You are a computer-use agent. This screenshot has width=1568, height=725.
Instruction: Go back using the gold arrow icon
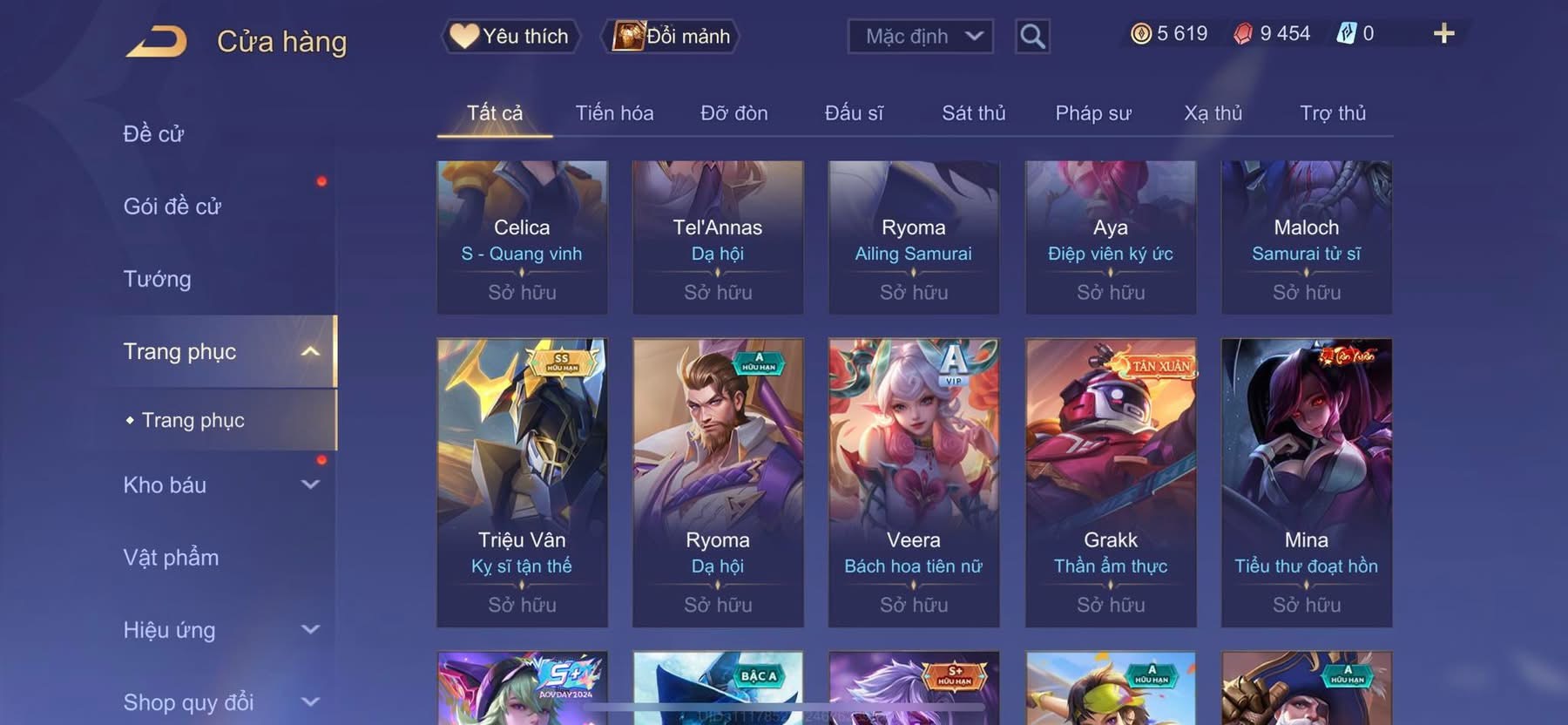point(156,41)
